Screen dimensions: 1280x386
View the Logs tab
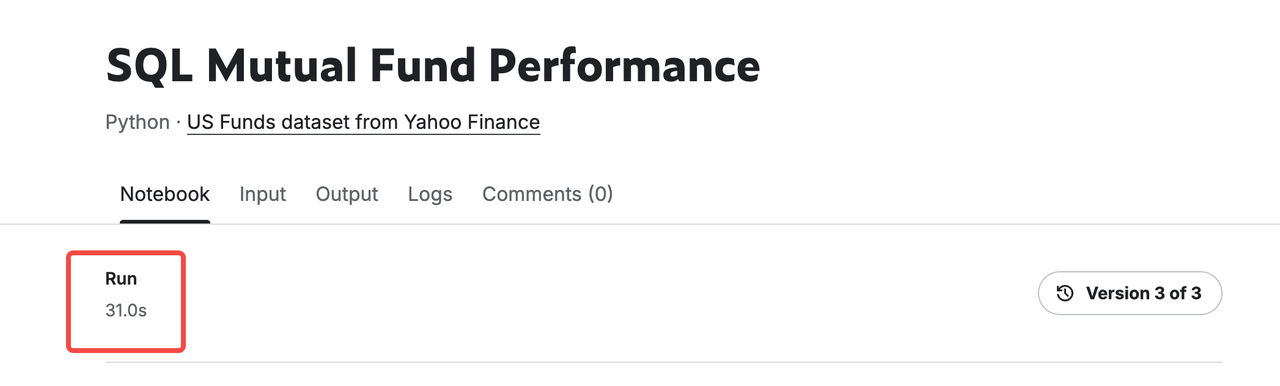coord(430,194)
